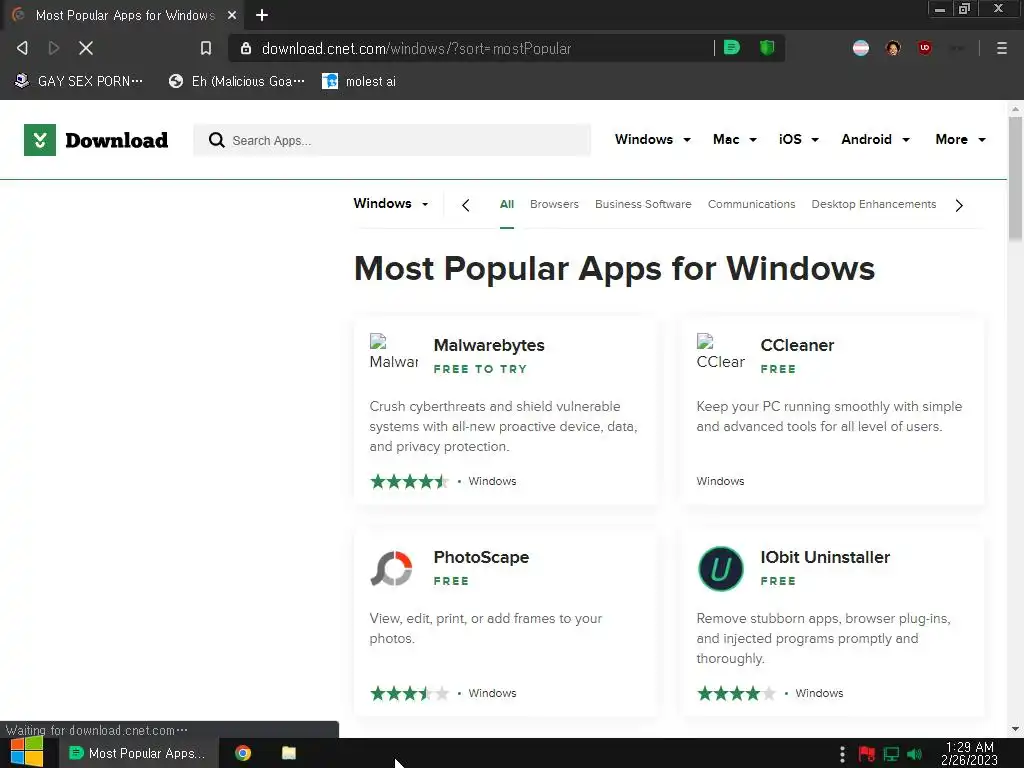The width and height of the screenshot is (1024, 768).
Task: Click the search magnifier icon
Action: click(217, 140)
